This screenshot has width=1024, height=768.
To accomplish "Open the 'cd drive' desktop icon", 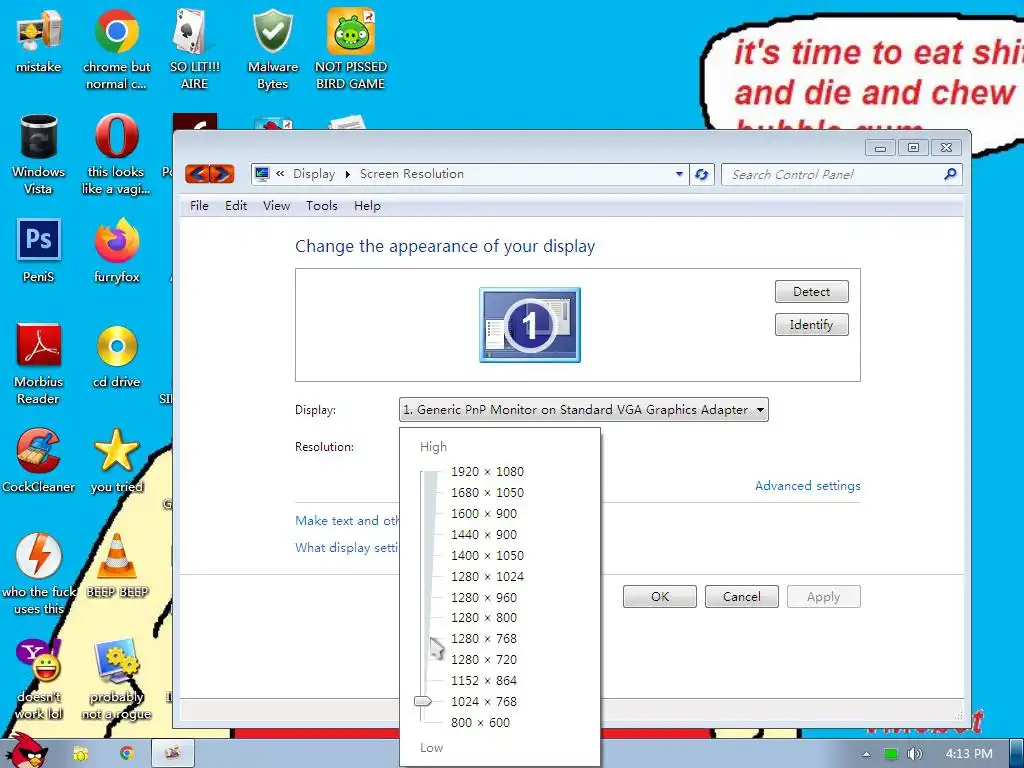I will (x=116, y=356).
